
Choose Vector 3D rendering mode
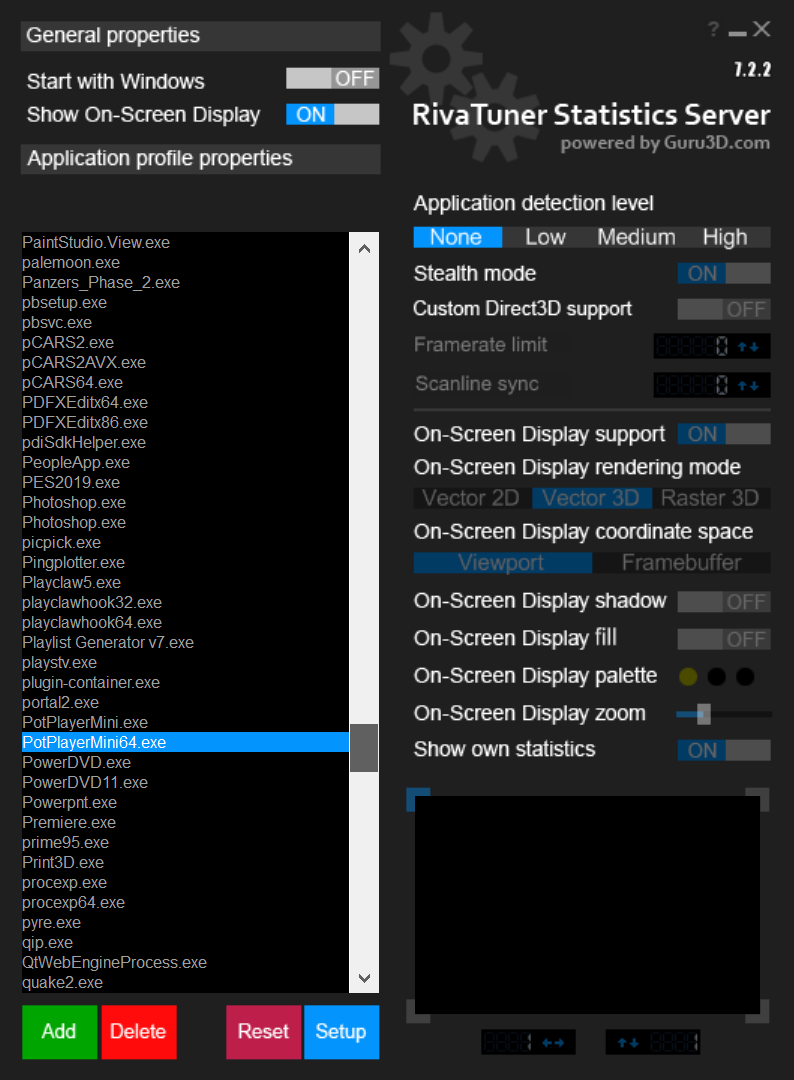pos(592,498)
